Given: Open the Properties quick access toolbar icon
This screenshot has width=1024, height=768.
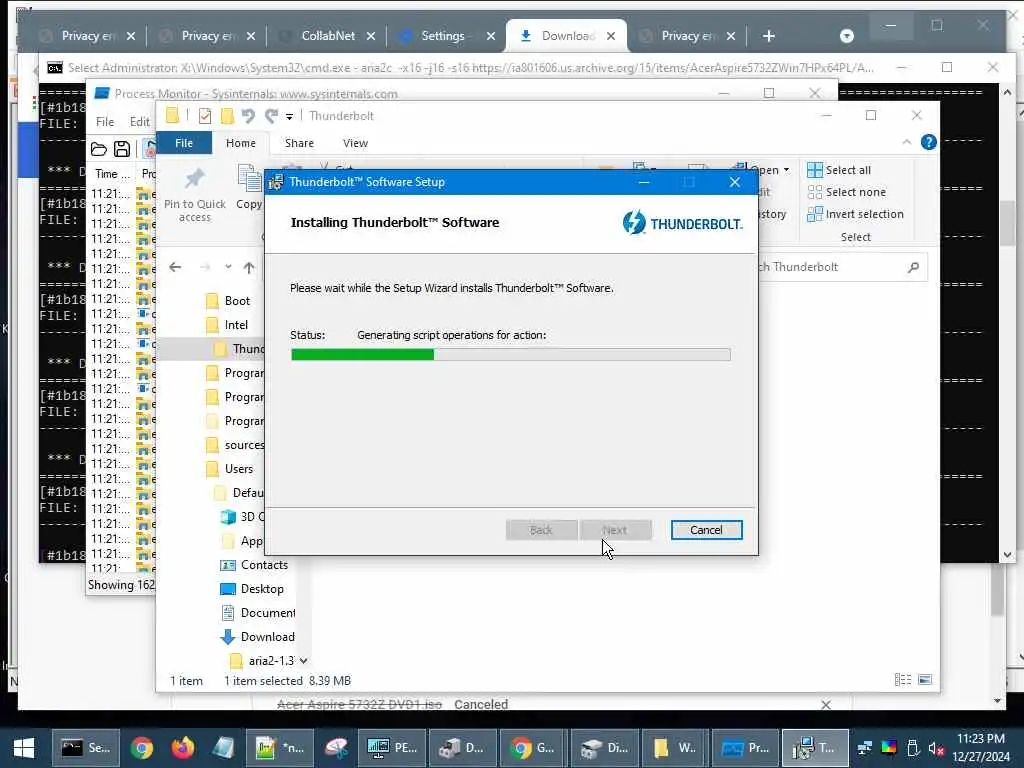Looking at the screenshot, I should pos(205,116).
